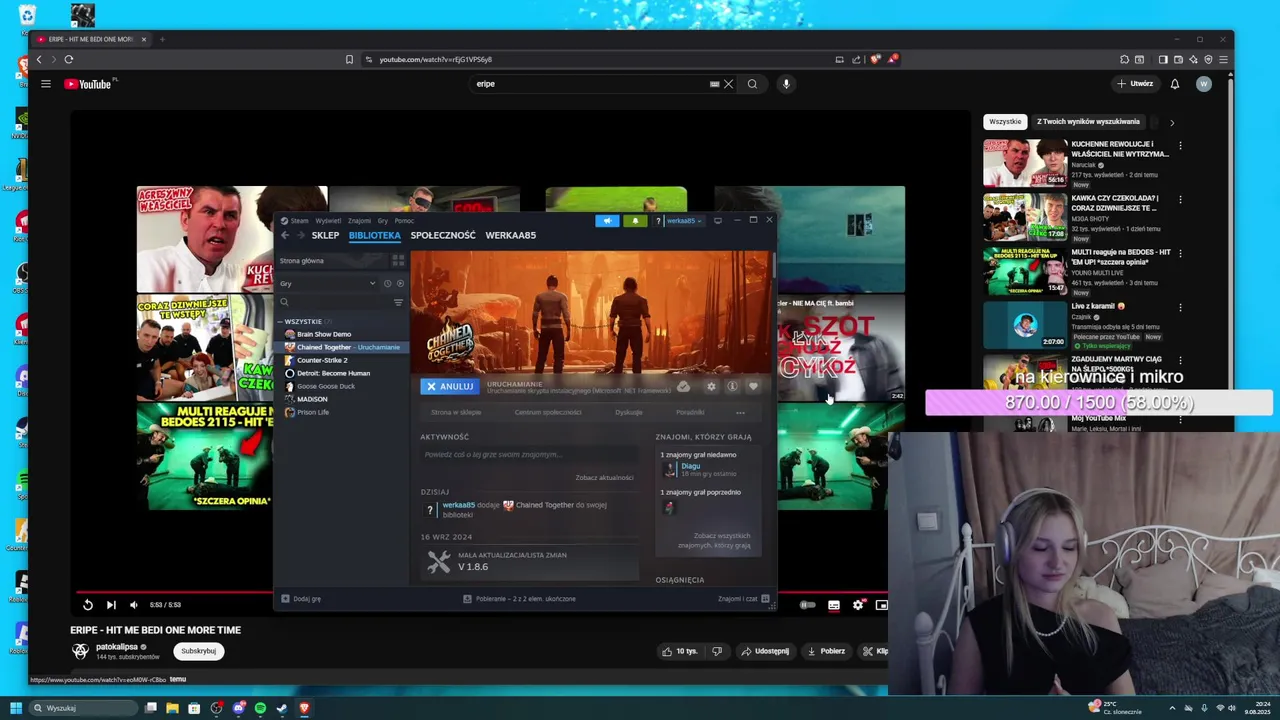Expand the Gry library filter dropdown
Screen dimensions: 1280x720
click(327, 284)
